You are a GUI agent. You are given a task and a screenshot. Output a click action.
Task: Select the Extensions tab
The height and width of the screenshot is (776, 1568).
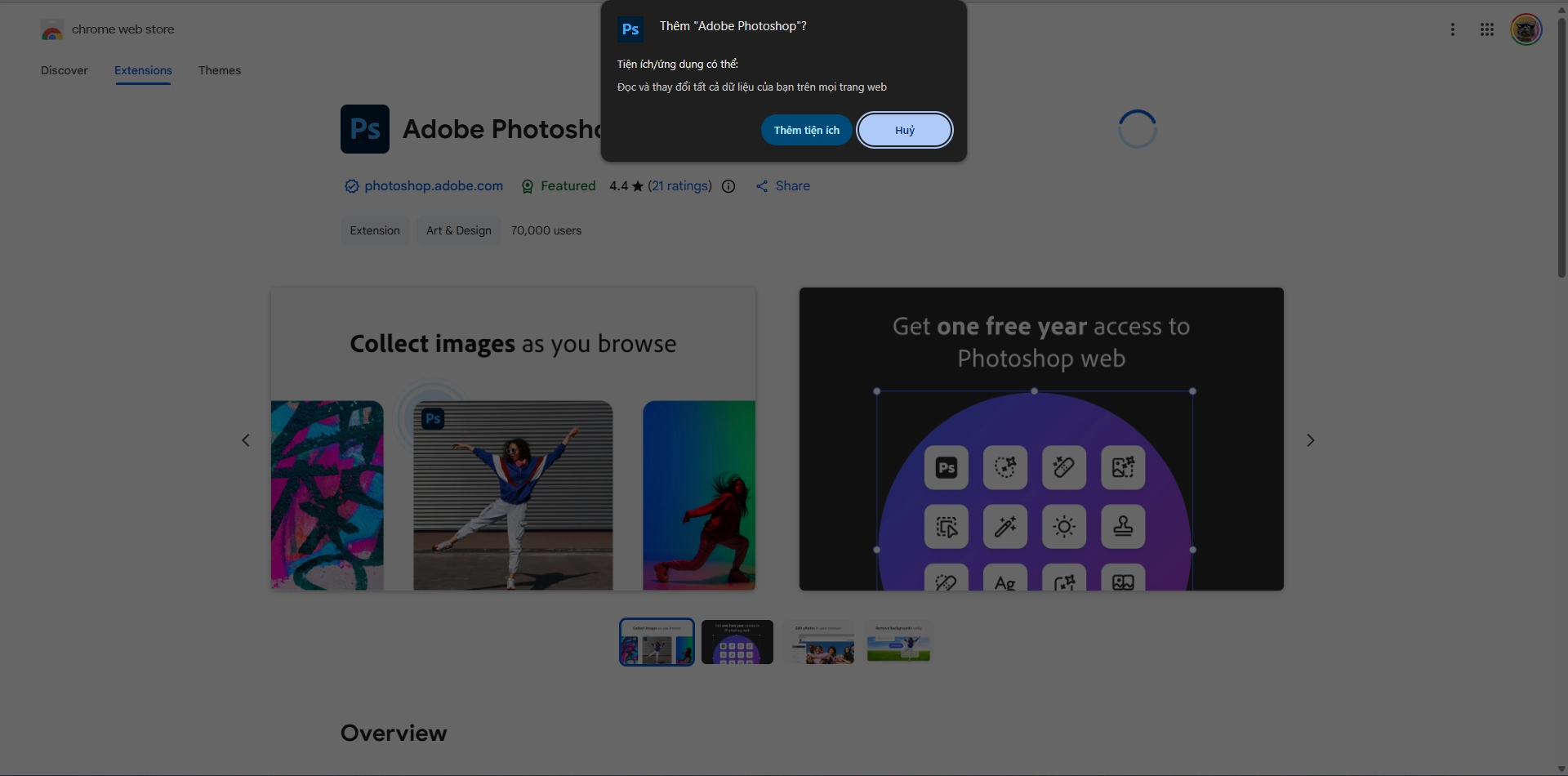point(142,71)
